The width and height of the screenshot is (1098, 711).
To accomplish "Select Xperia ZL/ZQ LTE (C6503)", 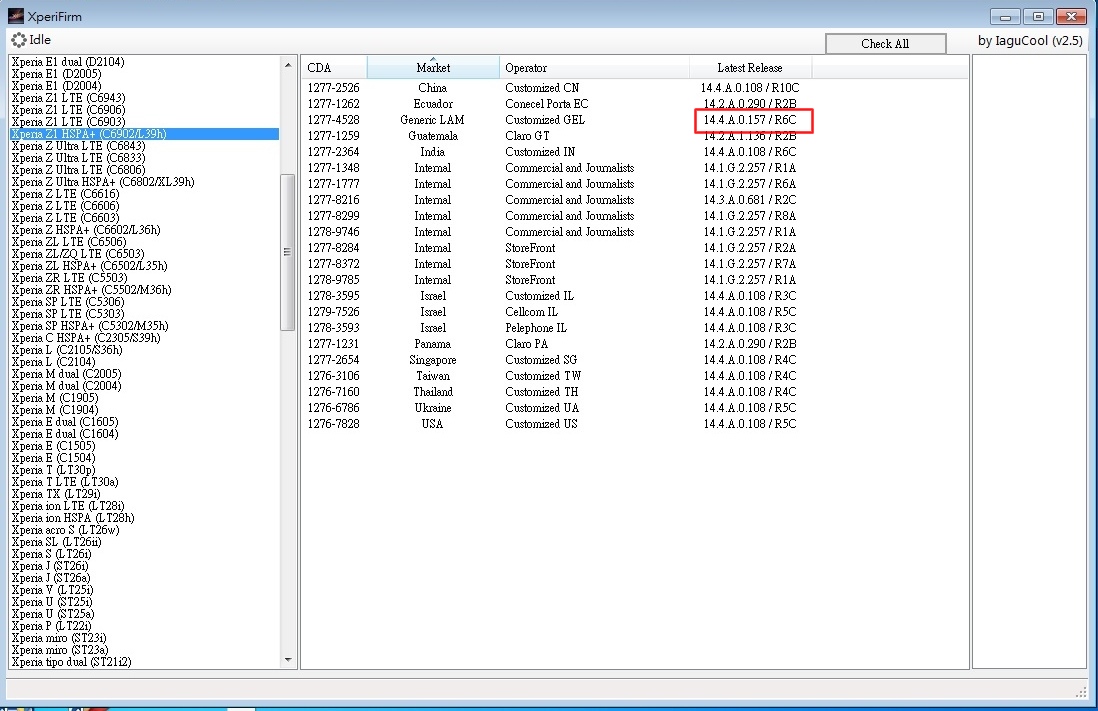I will coord(78,254).
